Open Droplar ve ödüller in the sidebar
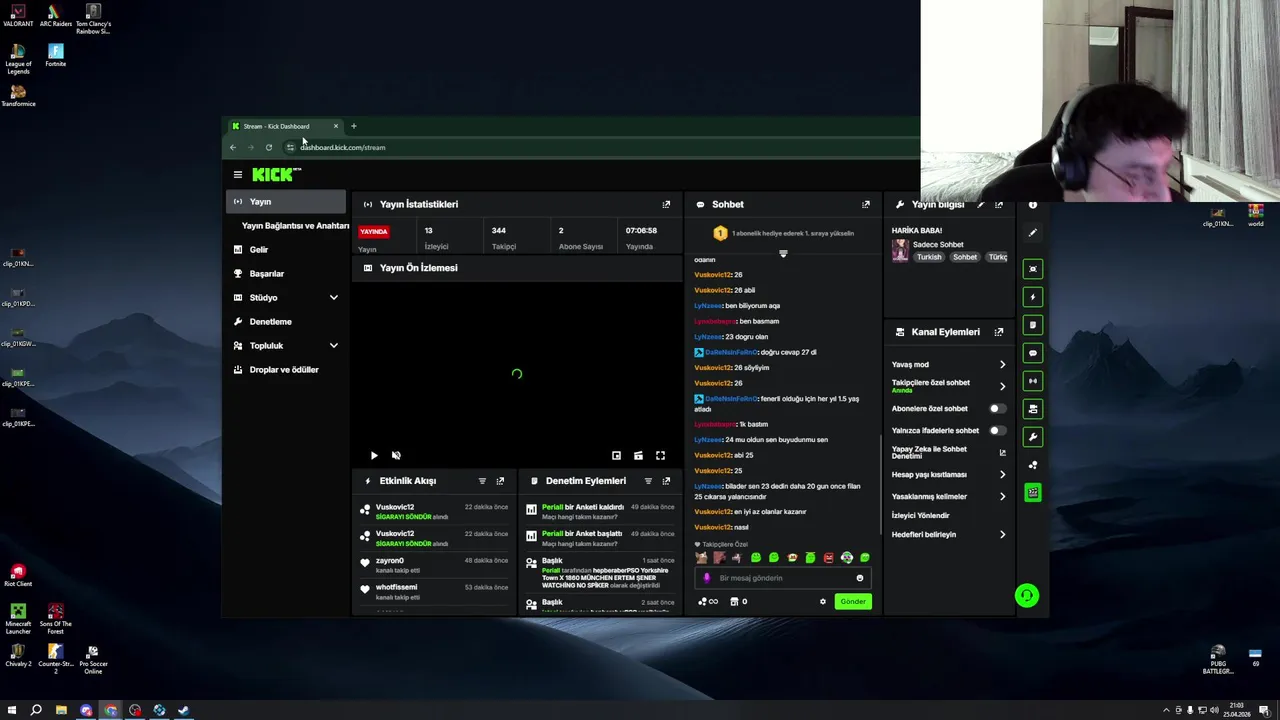Screen dimensions: 1280x720 [x=288, y=370]
